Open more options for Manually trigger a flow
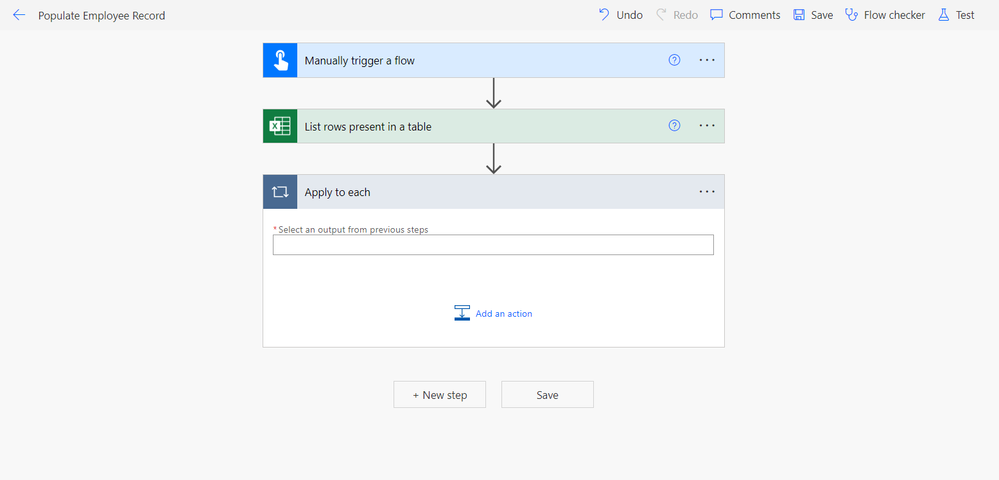Screen dimensions: 999x480 [x=707, y=60]
